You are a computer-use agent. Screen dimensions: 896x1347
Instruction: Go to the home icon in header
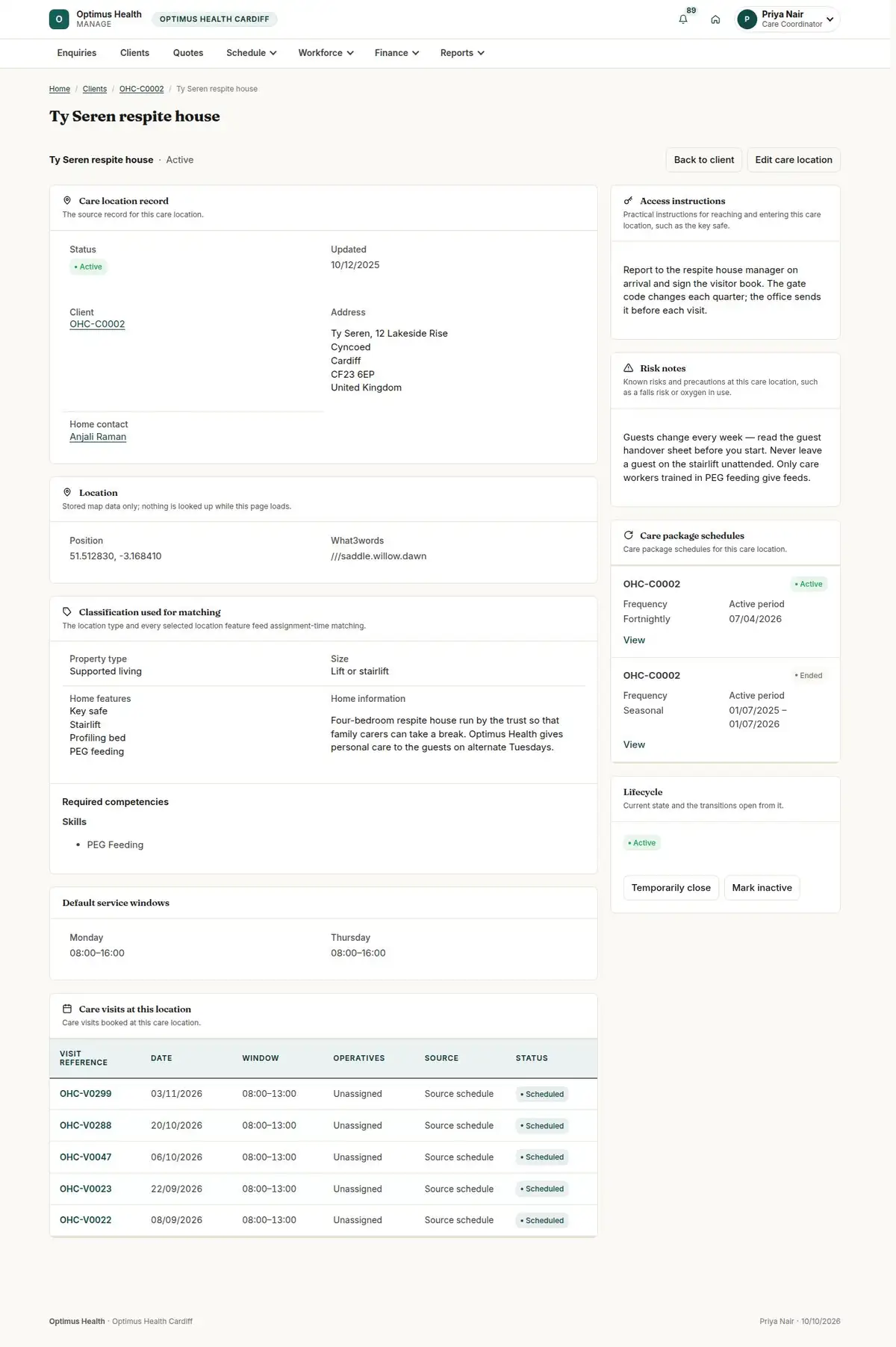[x=715, y=19]
